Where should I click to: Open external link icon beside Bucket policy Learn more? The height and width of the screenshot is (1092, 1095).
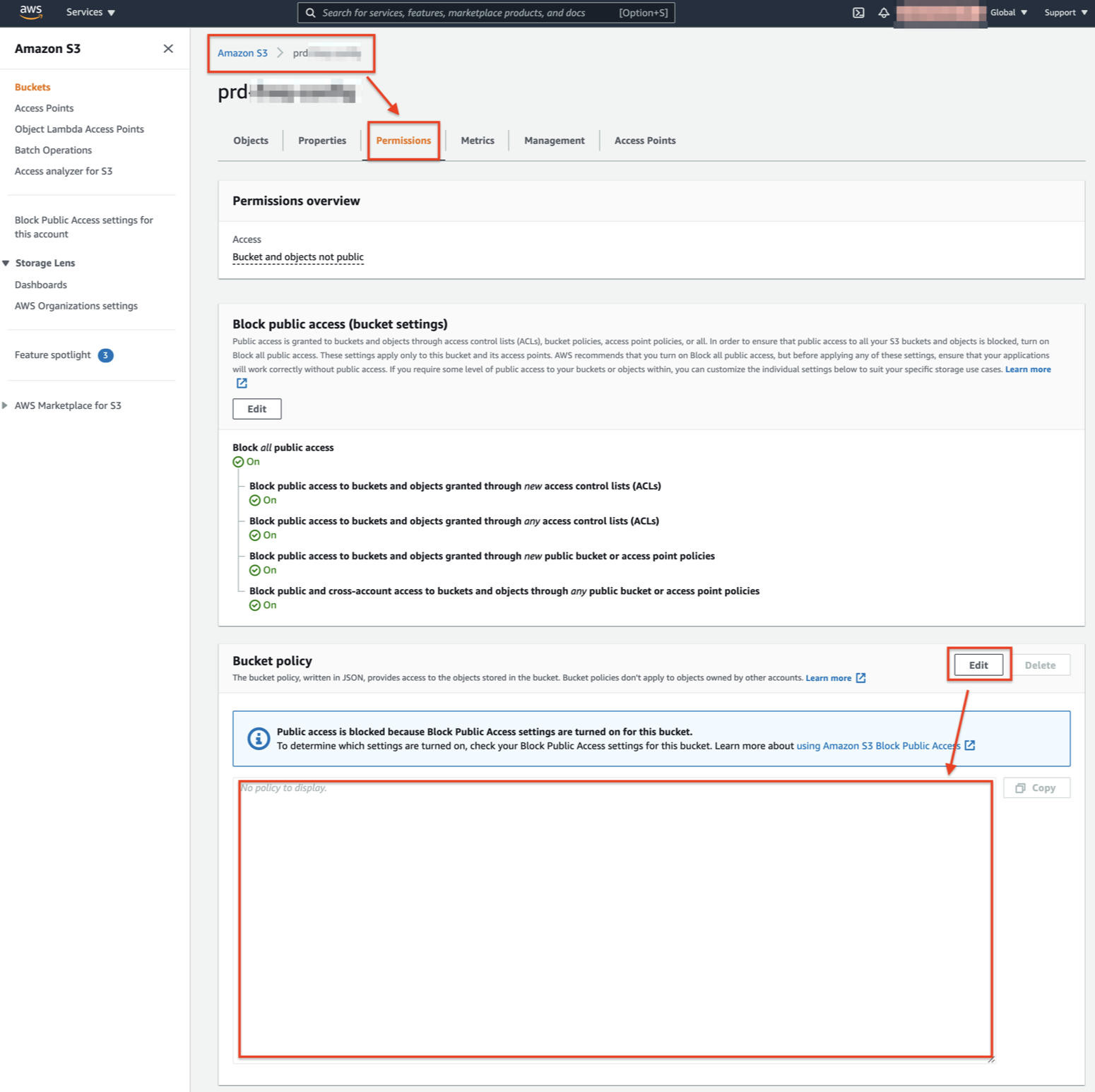click(x=860, y=678)
